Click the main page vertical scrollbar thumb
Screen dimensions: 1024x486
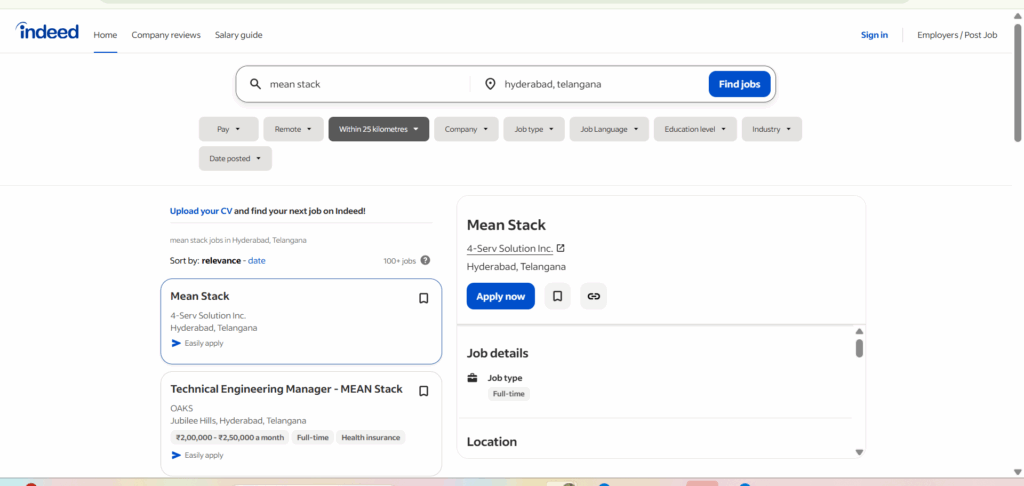tap(1017, 82)
